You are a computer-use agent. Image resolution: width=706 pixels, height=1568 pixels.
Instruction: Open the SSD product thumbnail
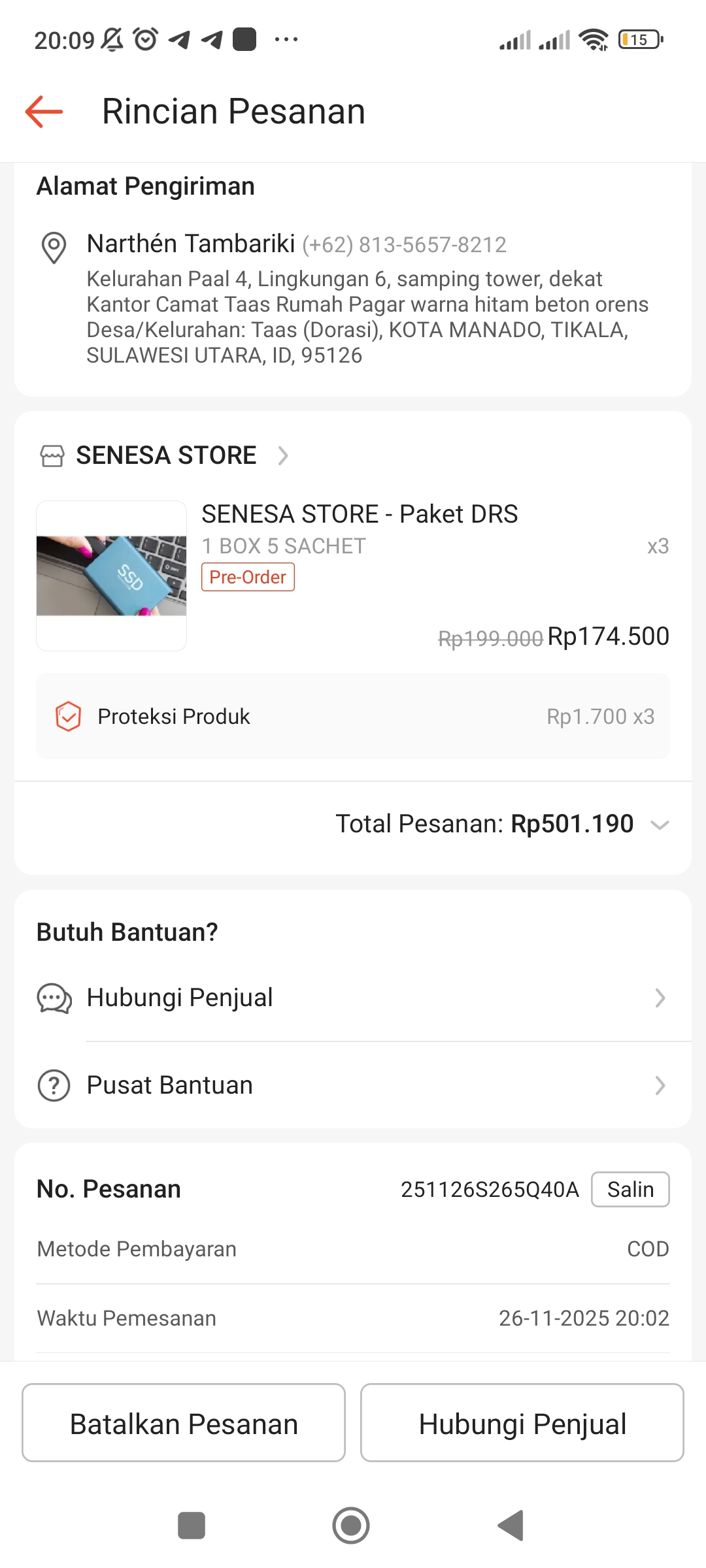click(112, 576)
